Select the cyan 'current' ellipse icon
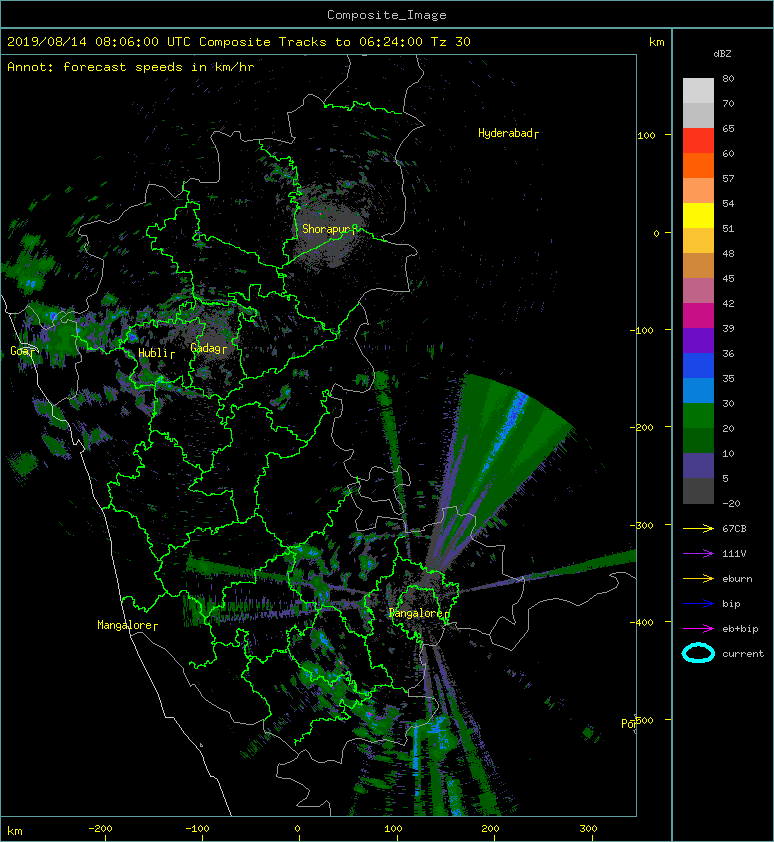This screenshot has height=842, width=774. coord(698,654)
